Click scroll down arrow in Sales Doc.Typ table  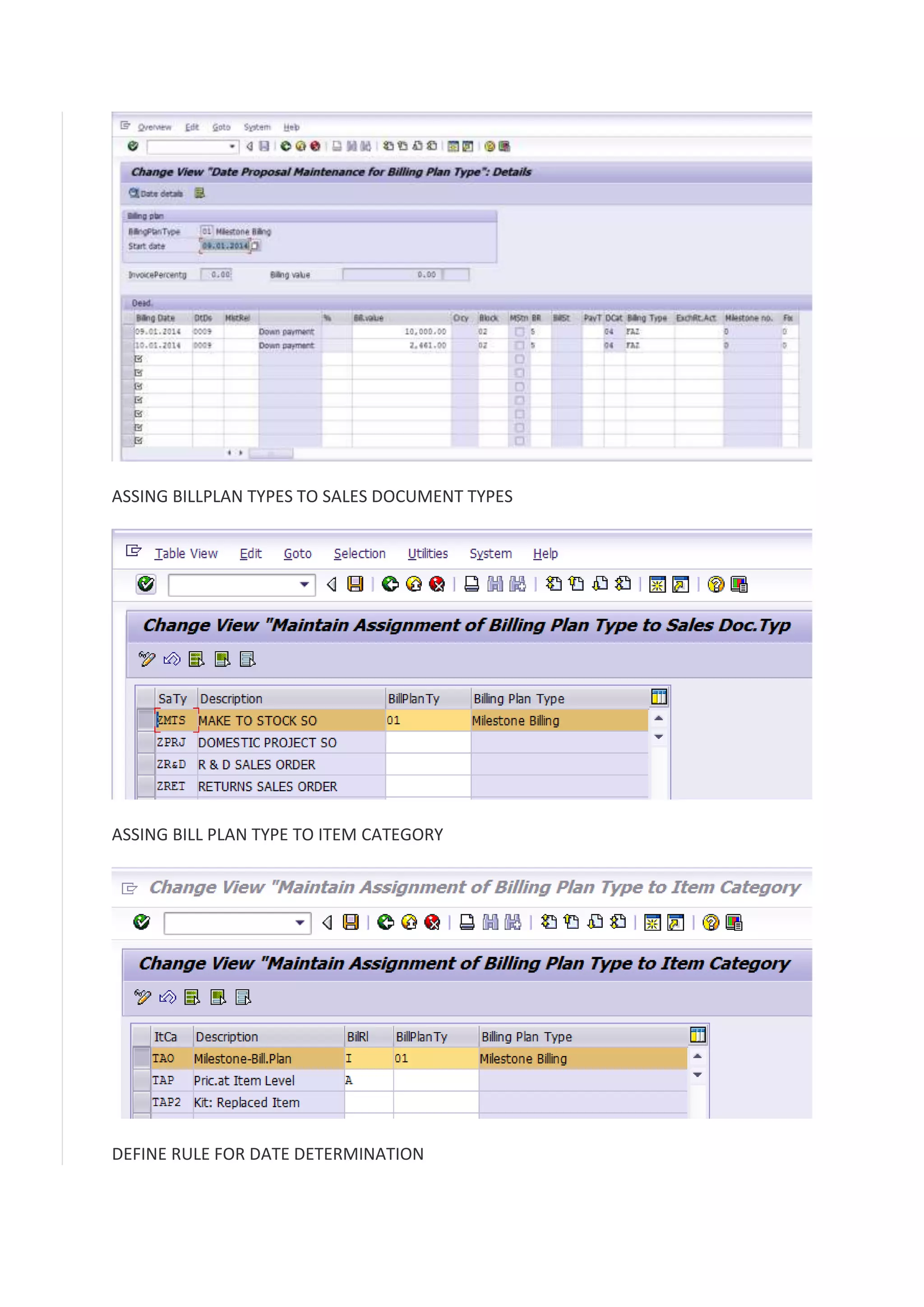(x=659, y=737)
